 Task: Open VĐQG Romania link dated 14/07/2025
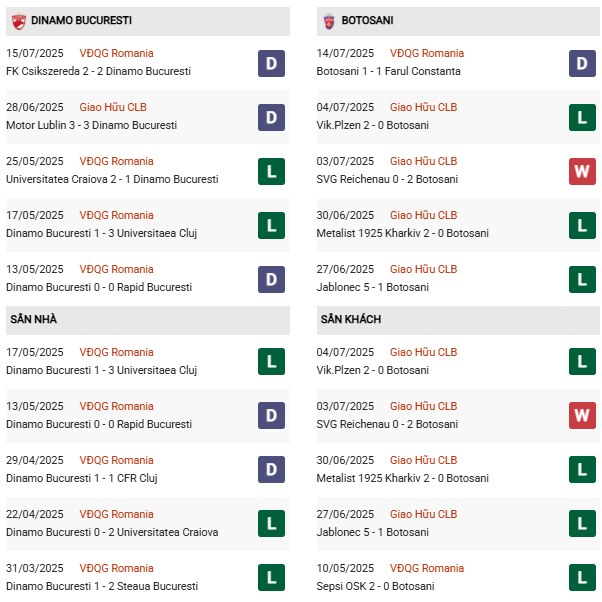(x=427, y=53)
